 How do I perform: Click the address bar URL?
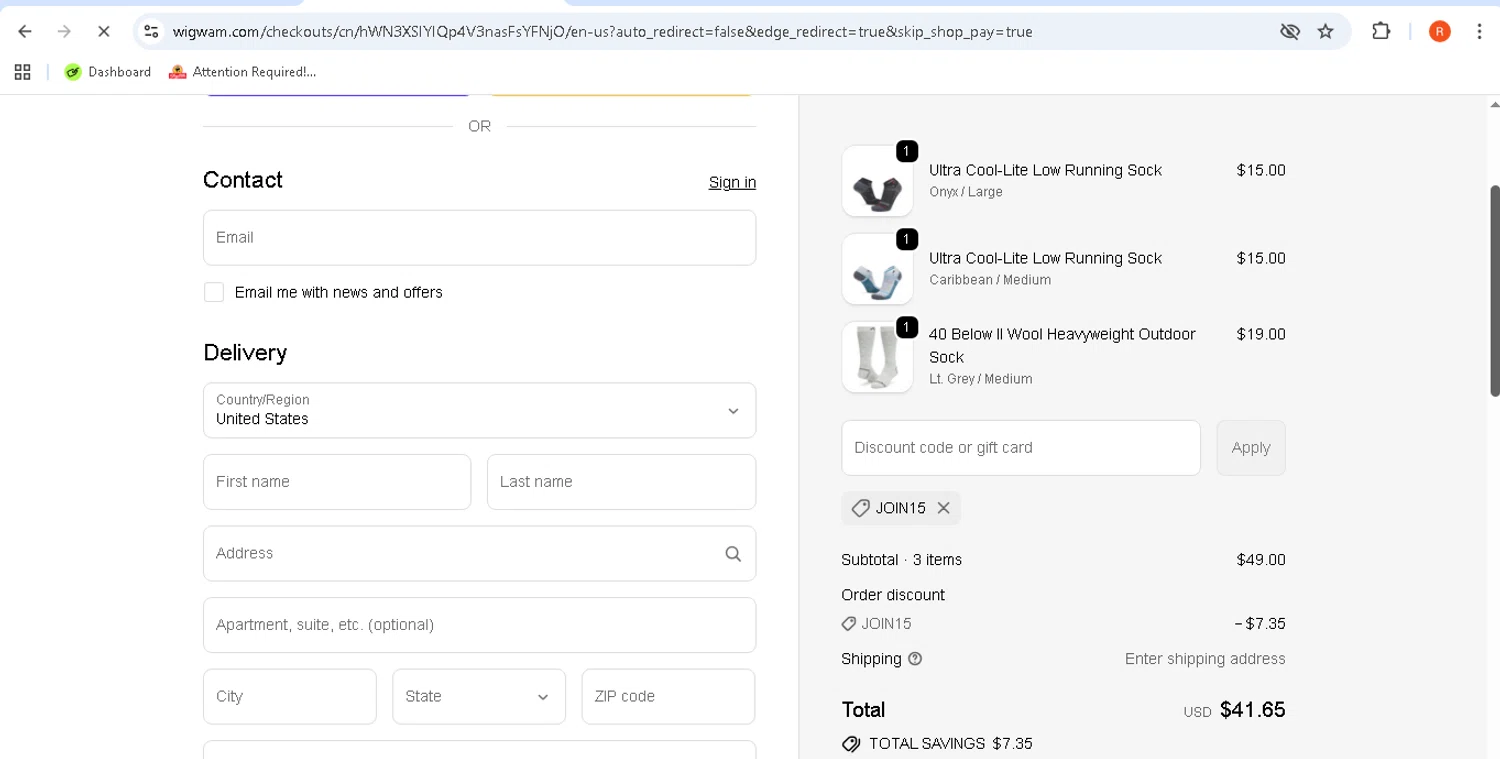(602, 31)
